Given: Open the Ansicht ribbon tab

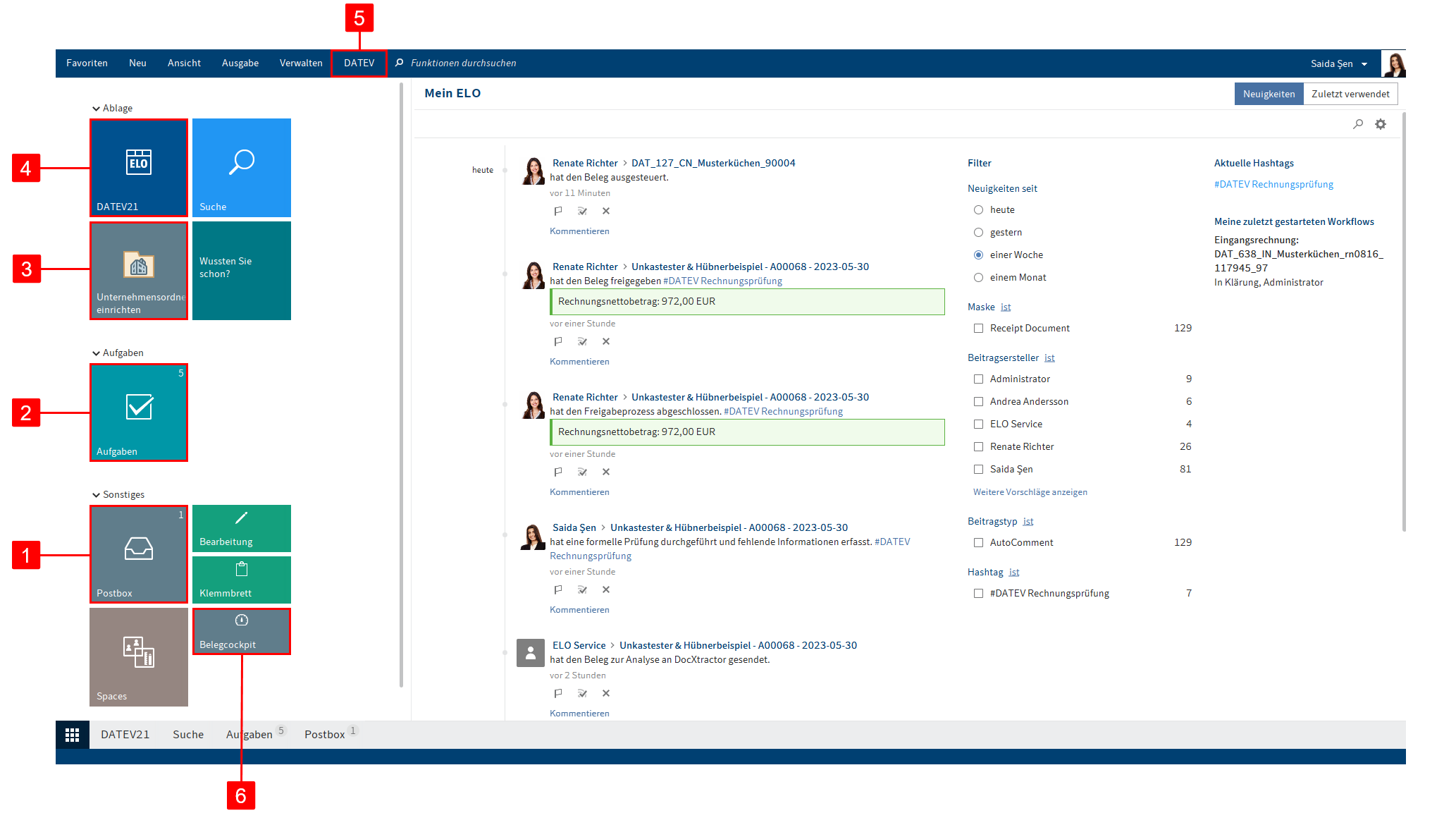Looking at the screenshot, I should 184,63.
